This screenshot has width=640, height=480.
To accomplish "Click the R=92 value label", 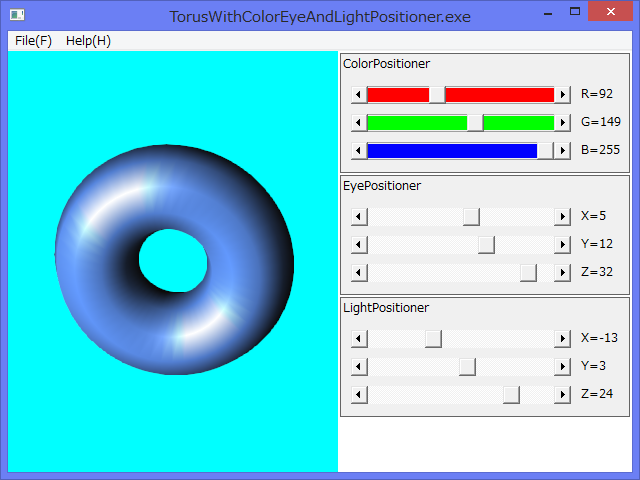I will coord(597,94).
